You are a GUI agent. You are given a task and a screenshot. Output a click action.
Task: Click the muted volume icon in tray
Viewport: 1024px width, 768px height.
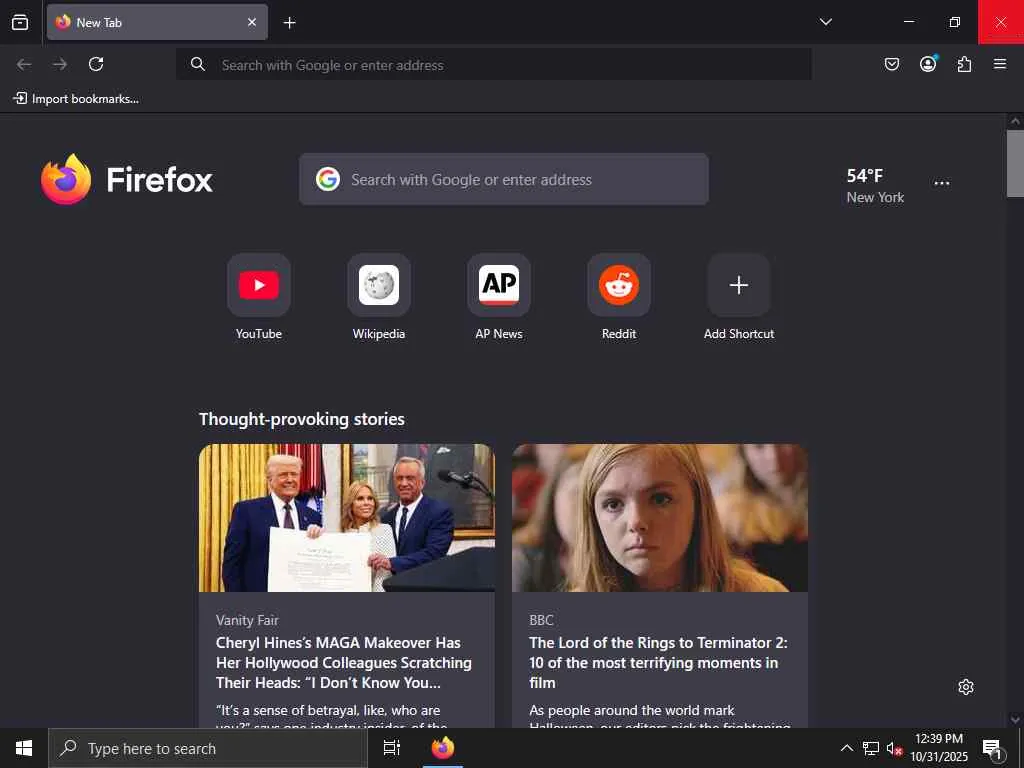[x=894, y=748]
